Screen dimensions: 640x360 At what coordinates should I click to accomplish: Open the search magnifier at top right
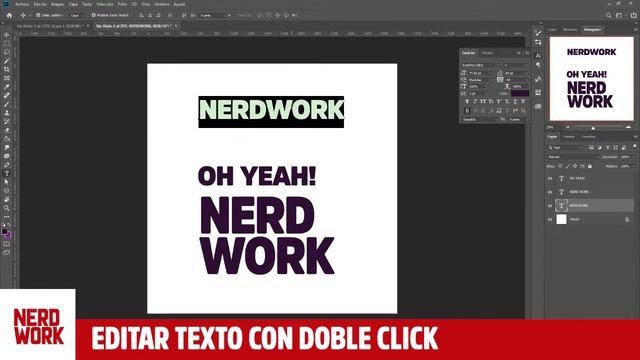[609, 15]
